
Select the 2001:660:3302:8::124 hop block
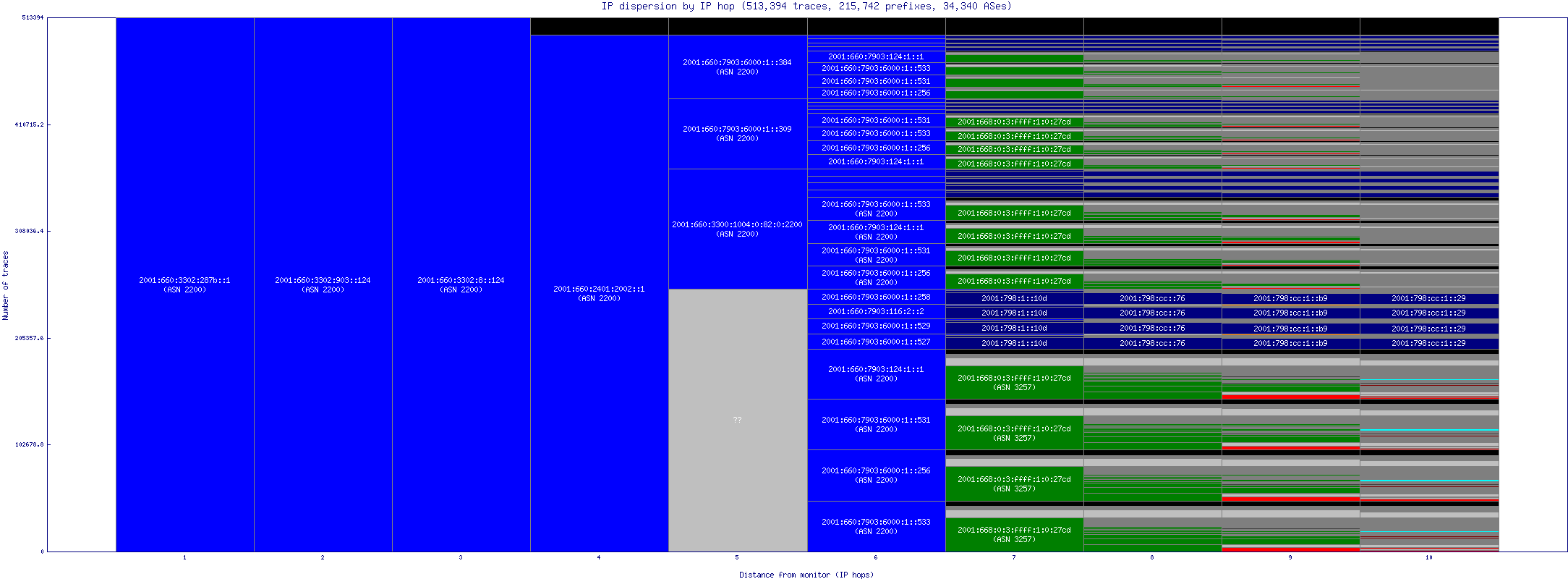pos(461,284)
